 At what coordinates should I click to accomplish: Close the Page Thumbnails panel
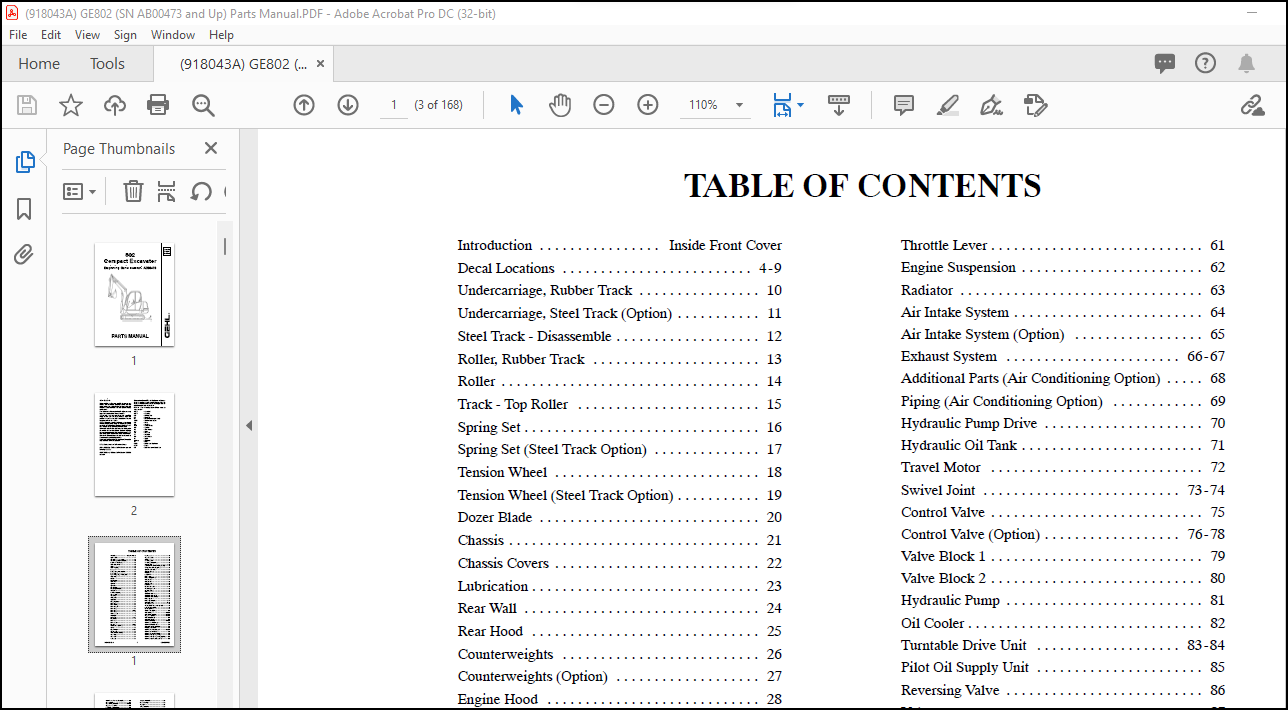click(x=211, y=148)
